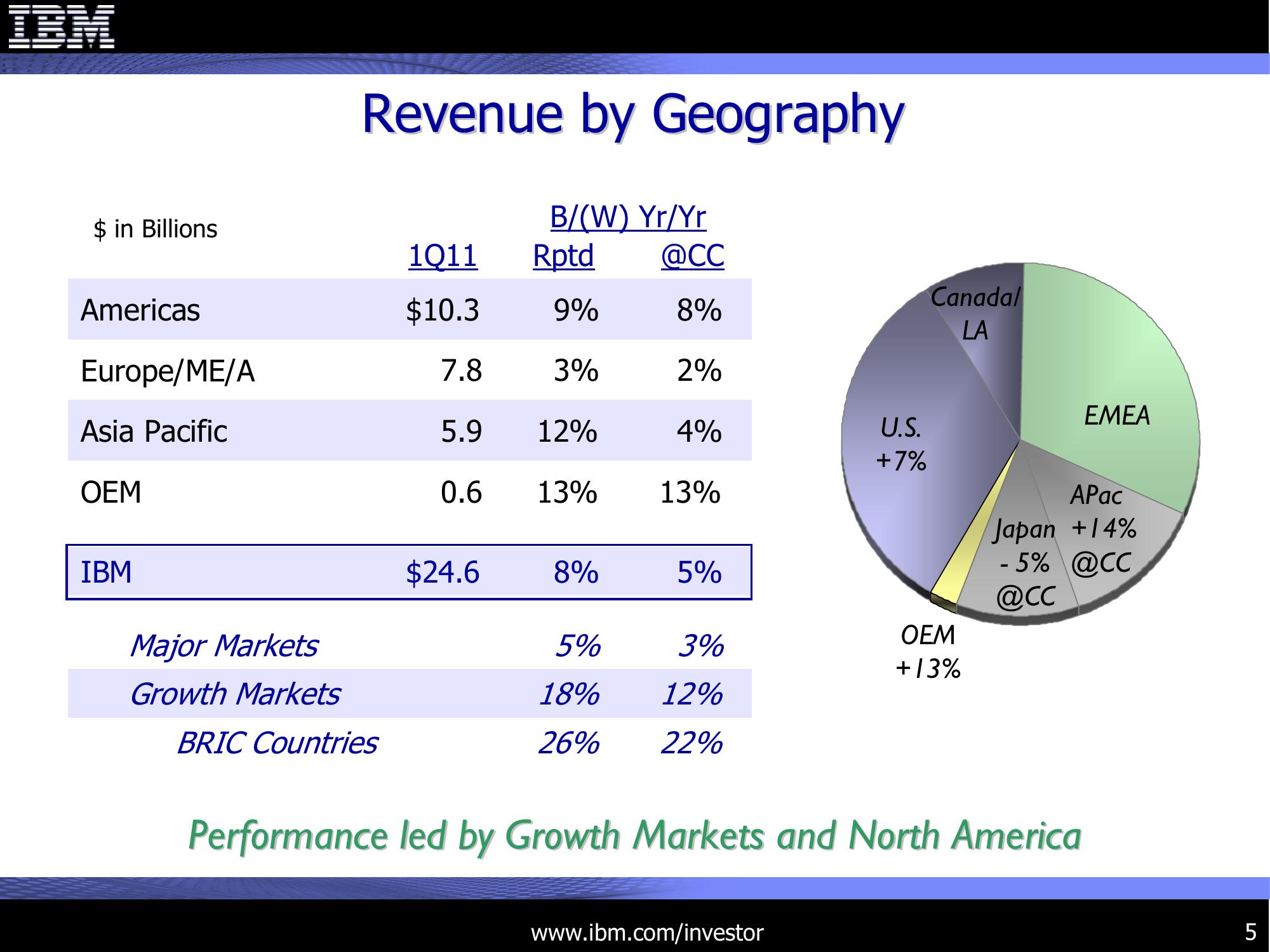This screenshot has width=1270, height=952.
Task: Click the IBM logo
Action: [x=62, y=27]
